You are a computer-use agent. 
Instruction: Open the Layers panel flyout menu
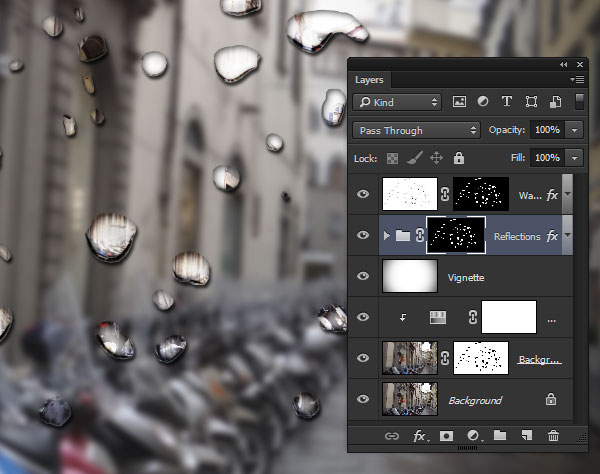pos(576,79)
